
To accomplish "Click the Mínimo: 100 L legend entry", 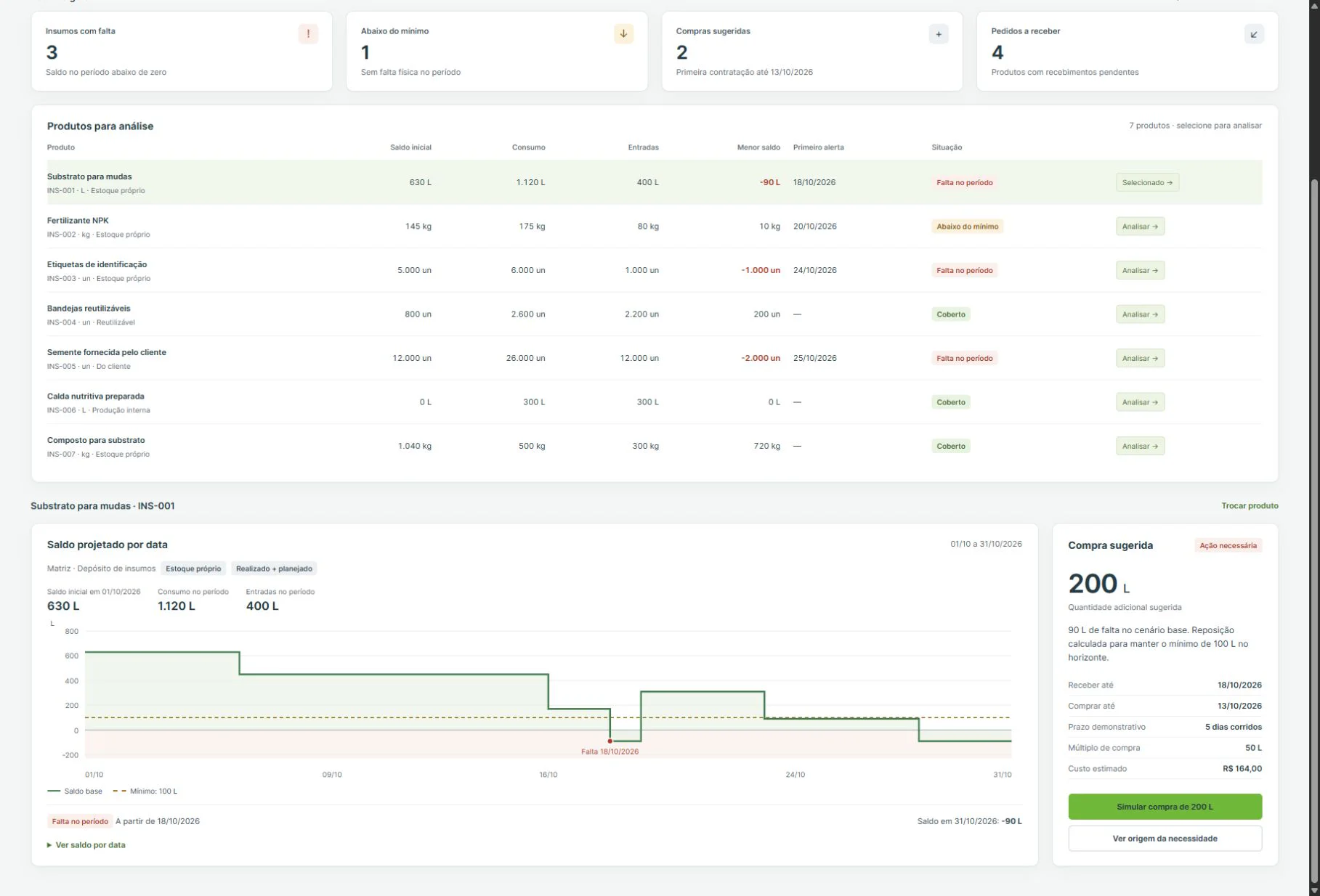I will coord(145,791).
